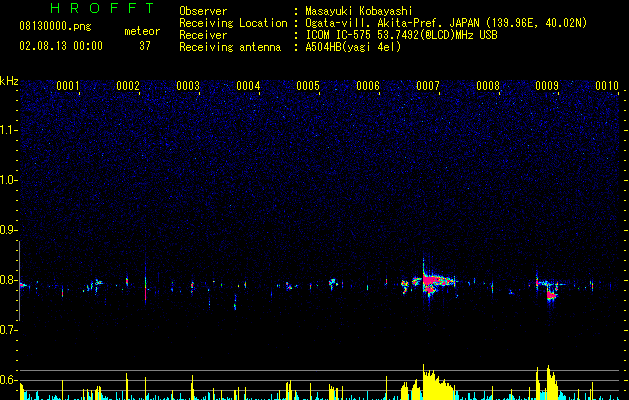Click time marker 0010
Screen dimensions: 629x400
pos(607,86)
